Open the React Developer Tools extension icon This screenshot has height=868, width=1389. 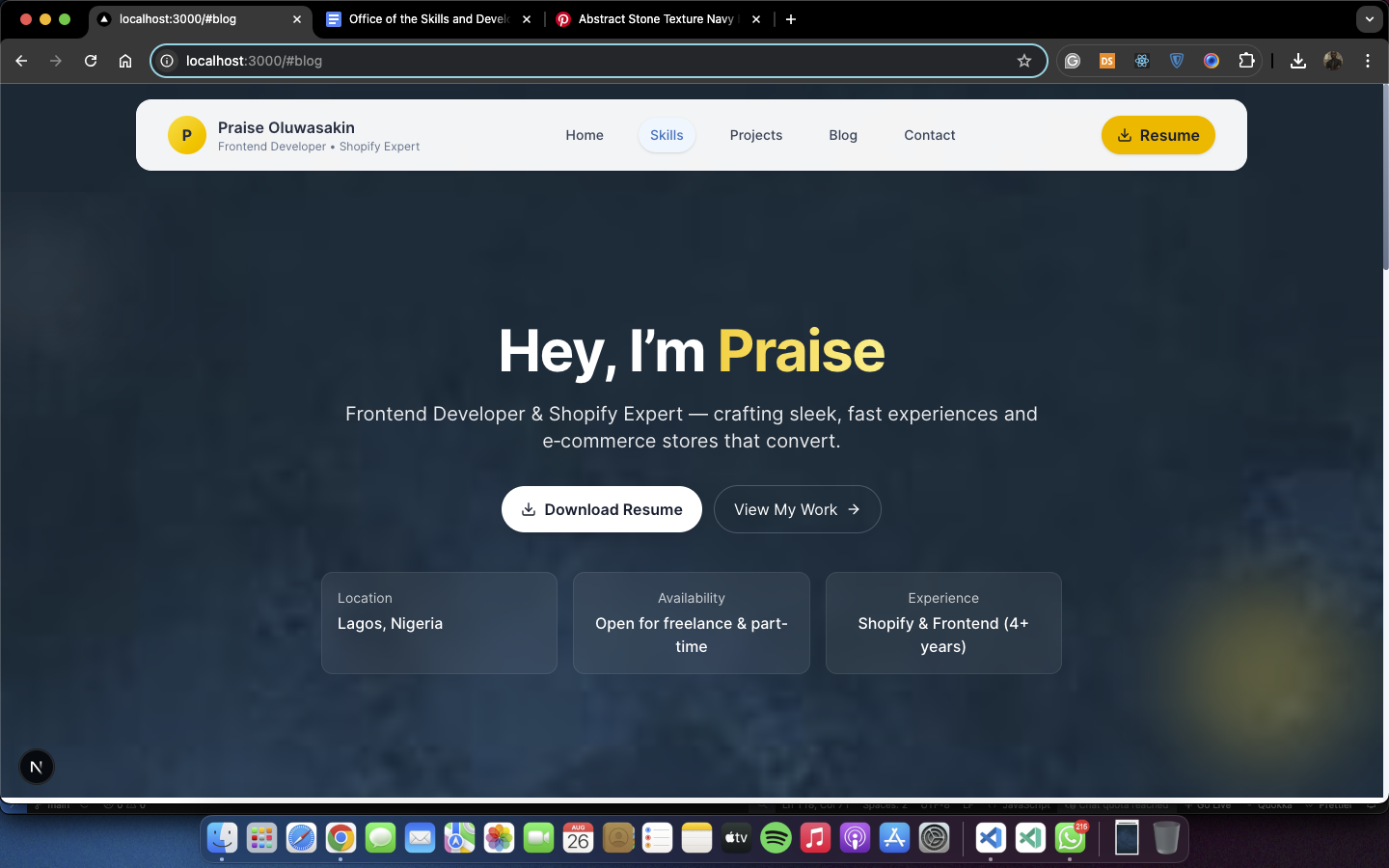tap(1142, 61)
